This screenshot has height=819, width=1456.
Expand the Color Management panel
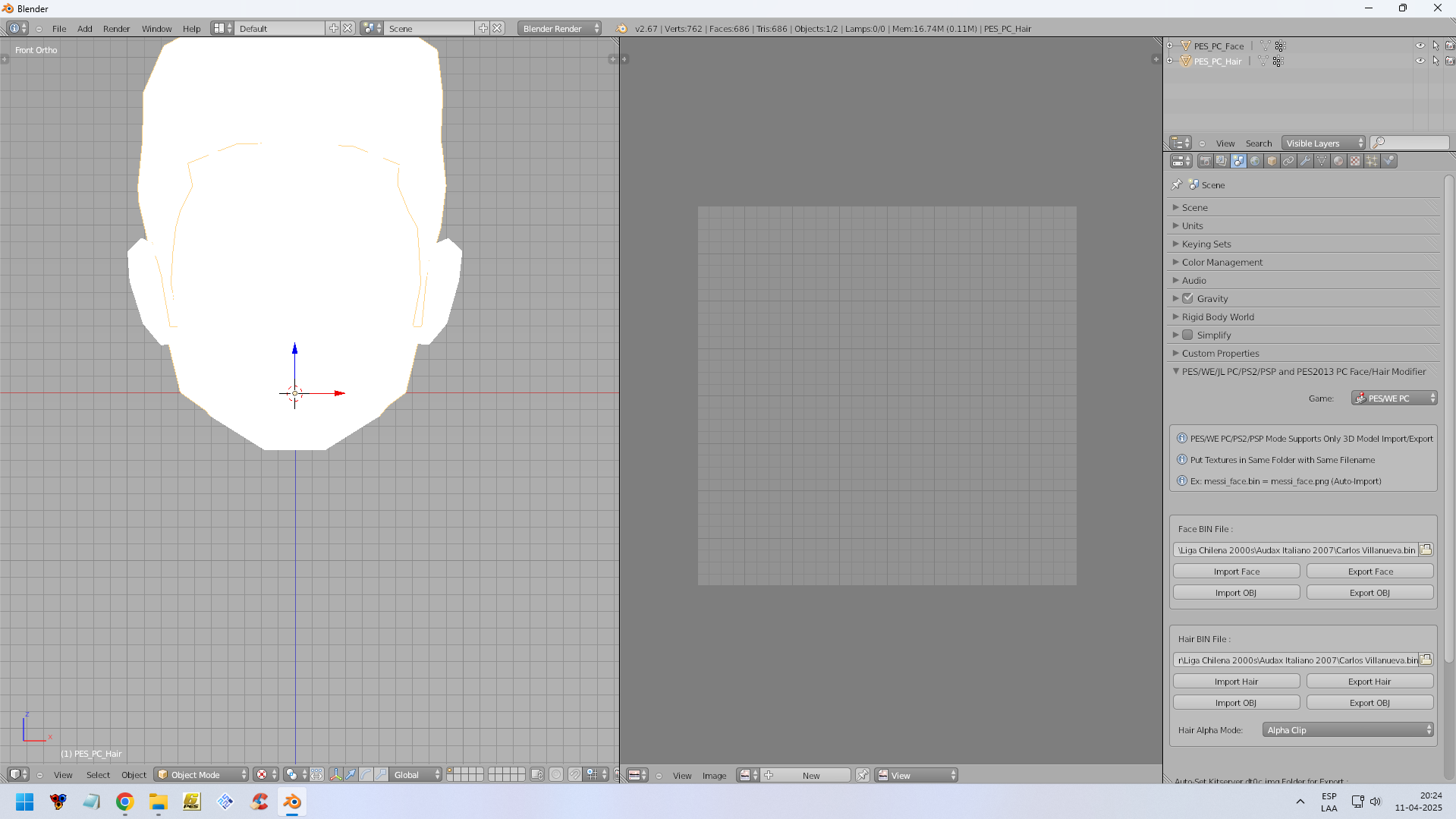1304,262
